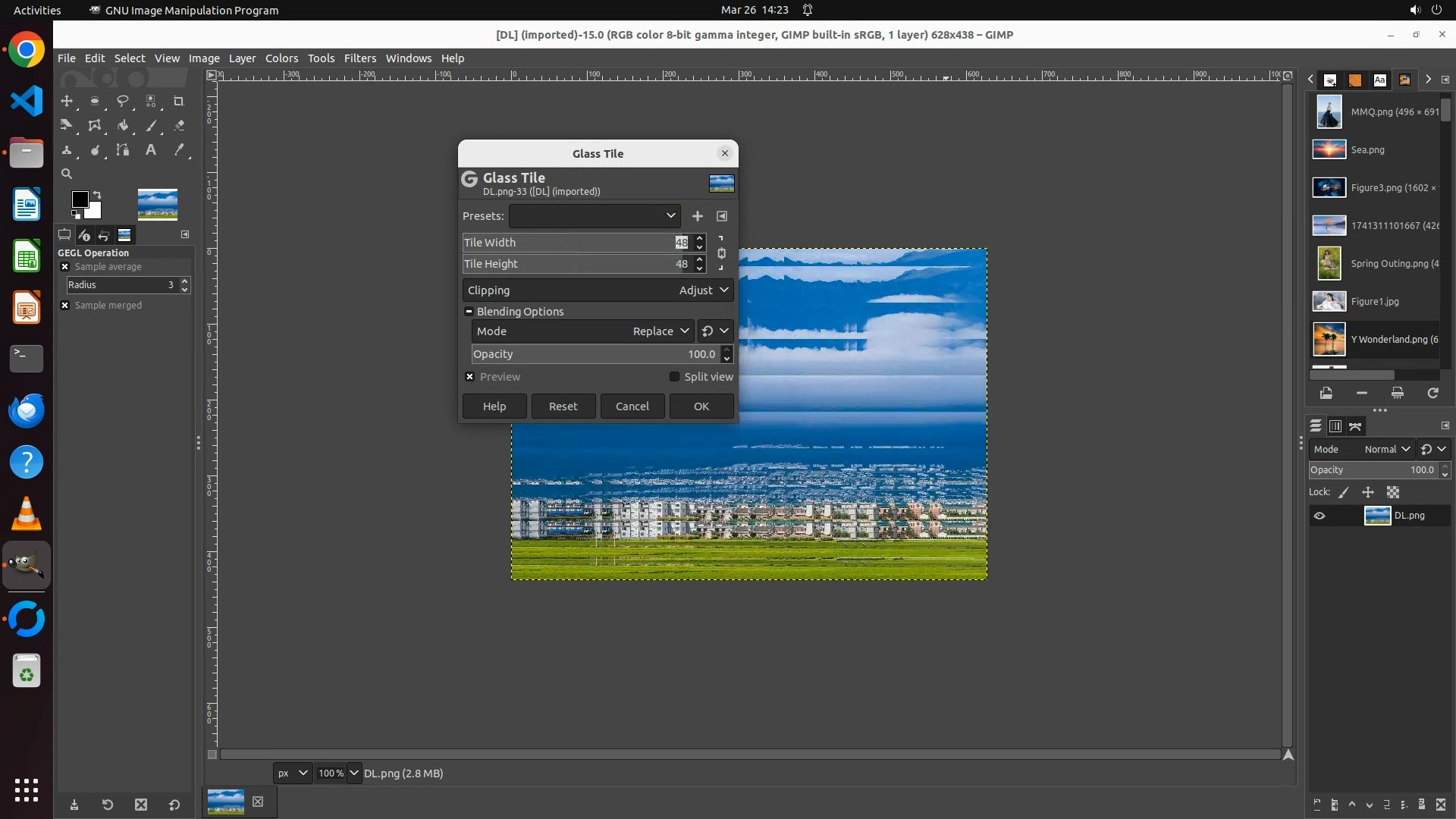This screenshot has height=819, width=1456.
Task: Select the Text tool
Action: tap(151, 150)
